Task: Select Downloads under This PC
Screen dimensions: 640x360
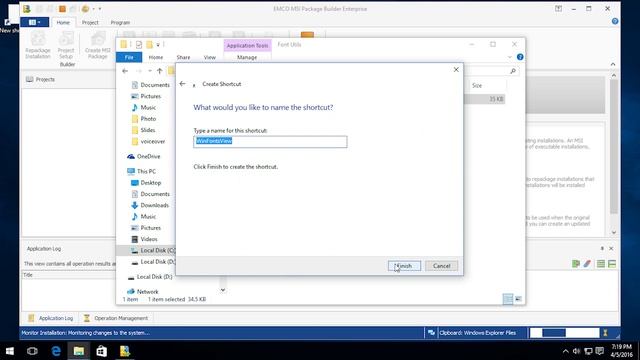Action: coord(150,205)
